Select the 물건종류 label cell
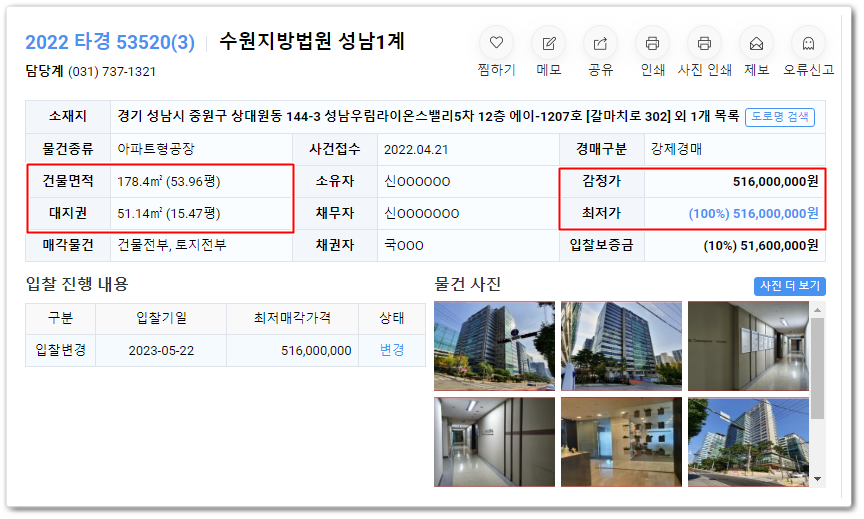Image resolution: width=864 pixels, height=519 pixels. click(x=68, y=149)
